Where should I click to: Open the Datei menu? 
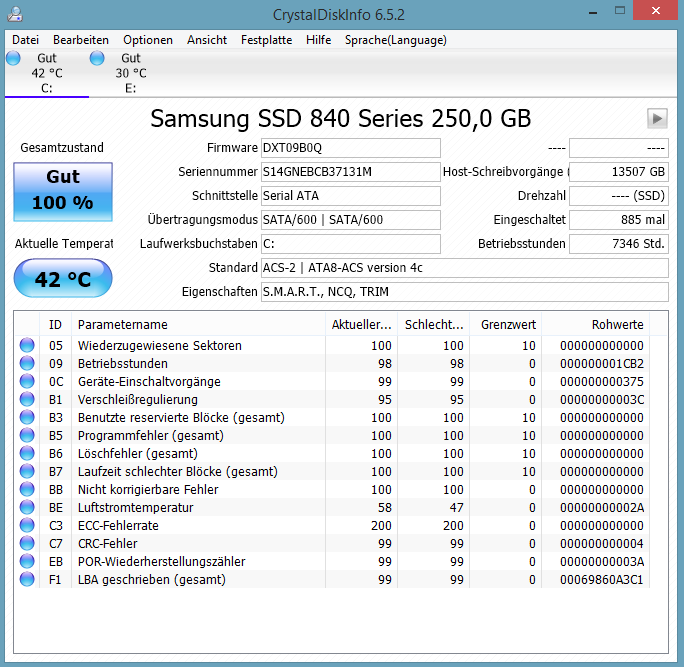[25, 40]
